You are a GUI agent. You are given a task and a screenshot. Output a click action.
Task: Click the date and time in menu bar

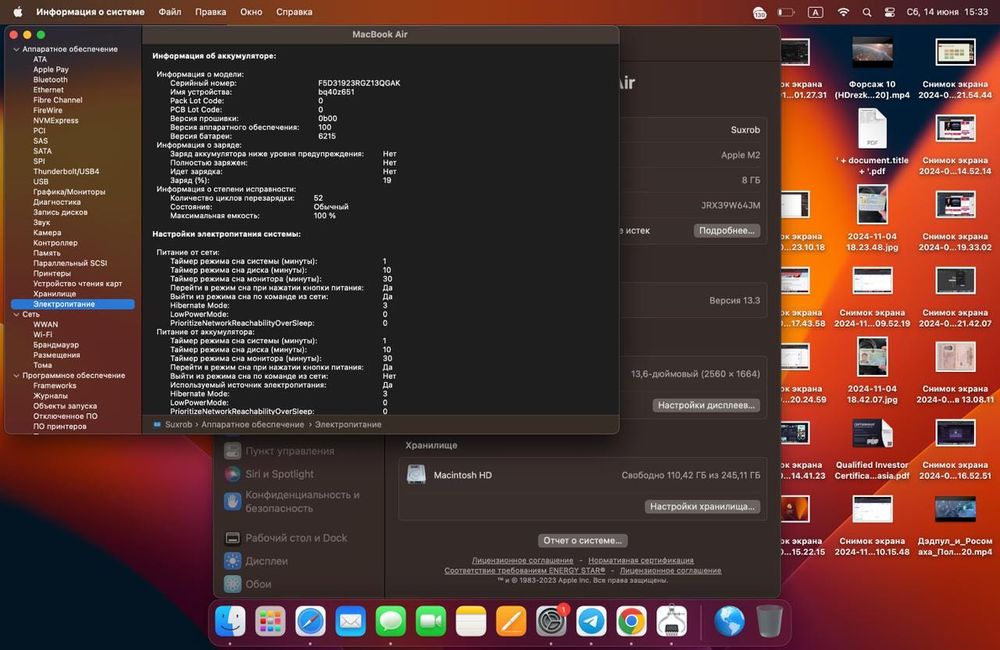tap(947, 11)
